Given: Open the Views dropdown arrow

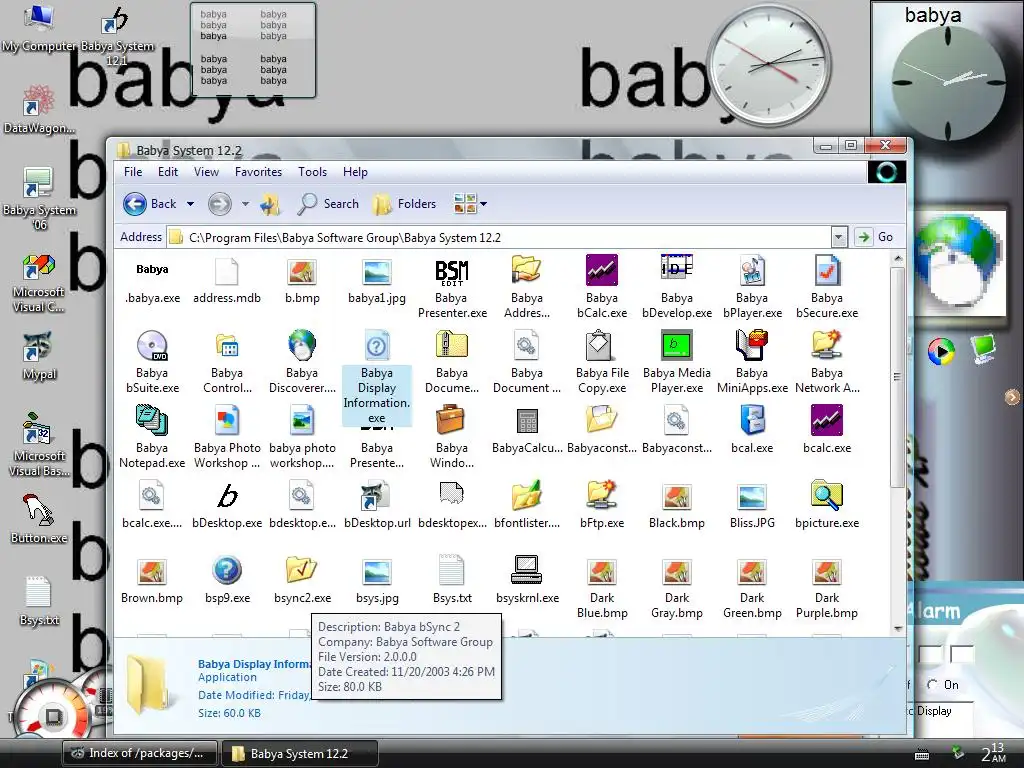Looking at the screenshot, I should click(484, 204).
